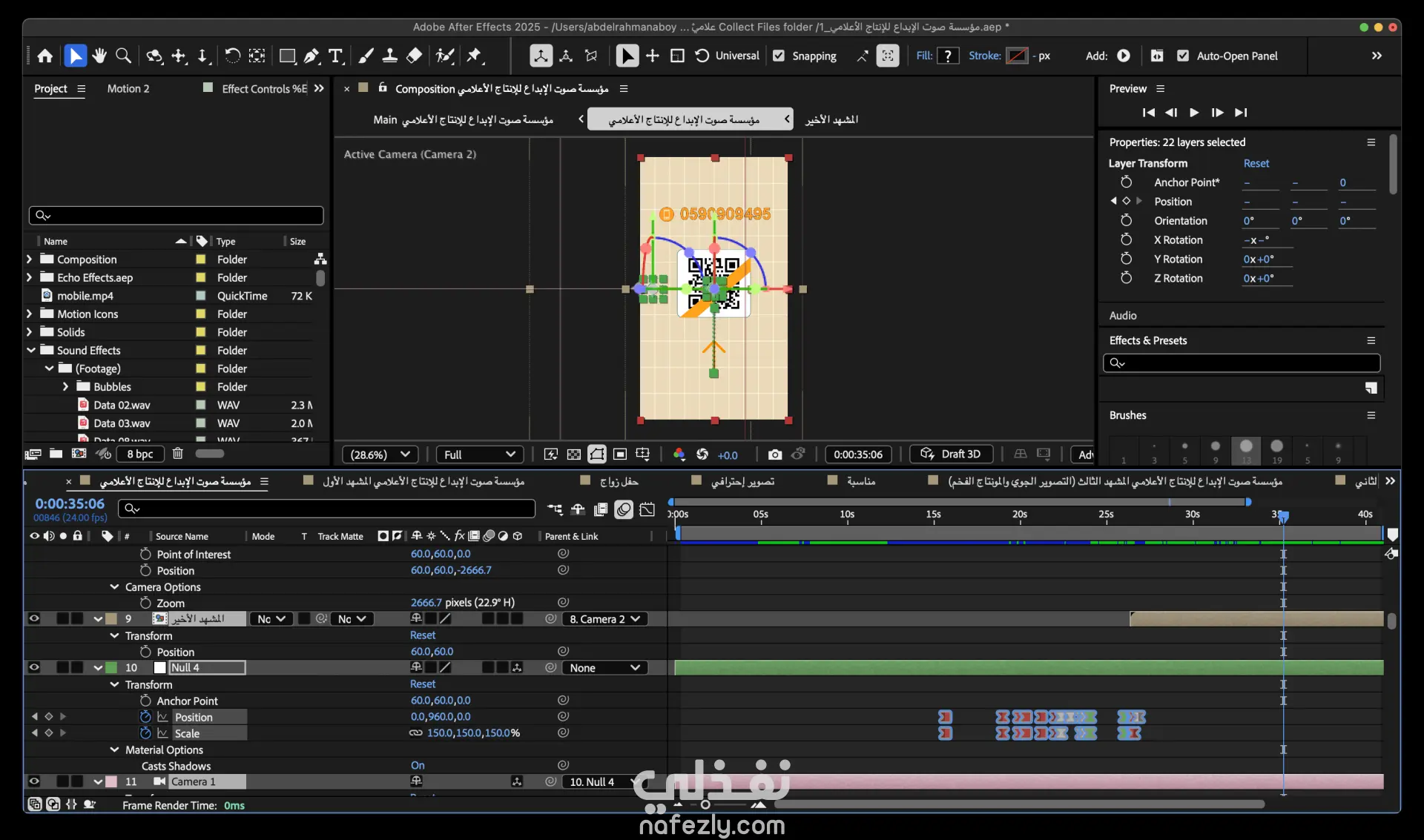Viewport: 1424px width, 840px height.
Task: Delete selected project item with trash icon
Action: click(x=177, y=453)
